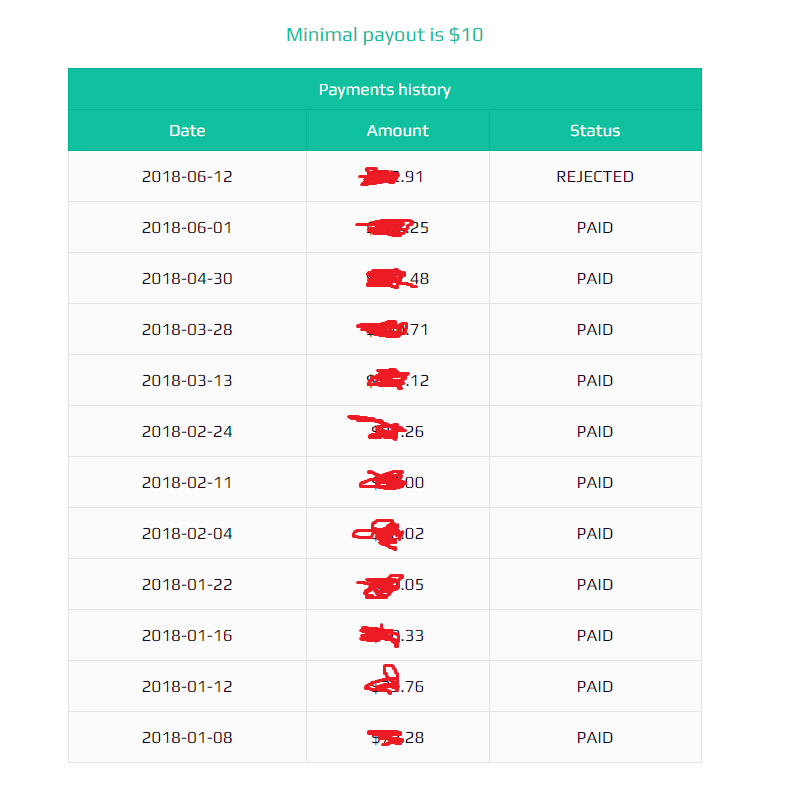Click the 2018-01-16 date cell
788x796 pixels.
[187, 636]
